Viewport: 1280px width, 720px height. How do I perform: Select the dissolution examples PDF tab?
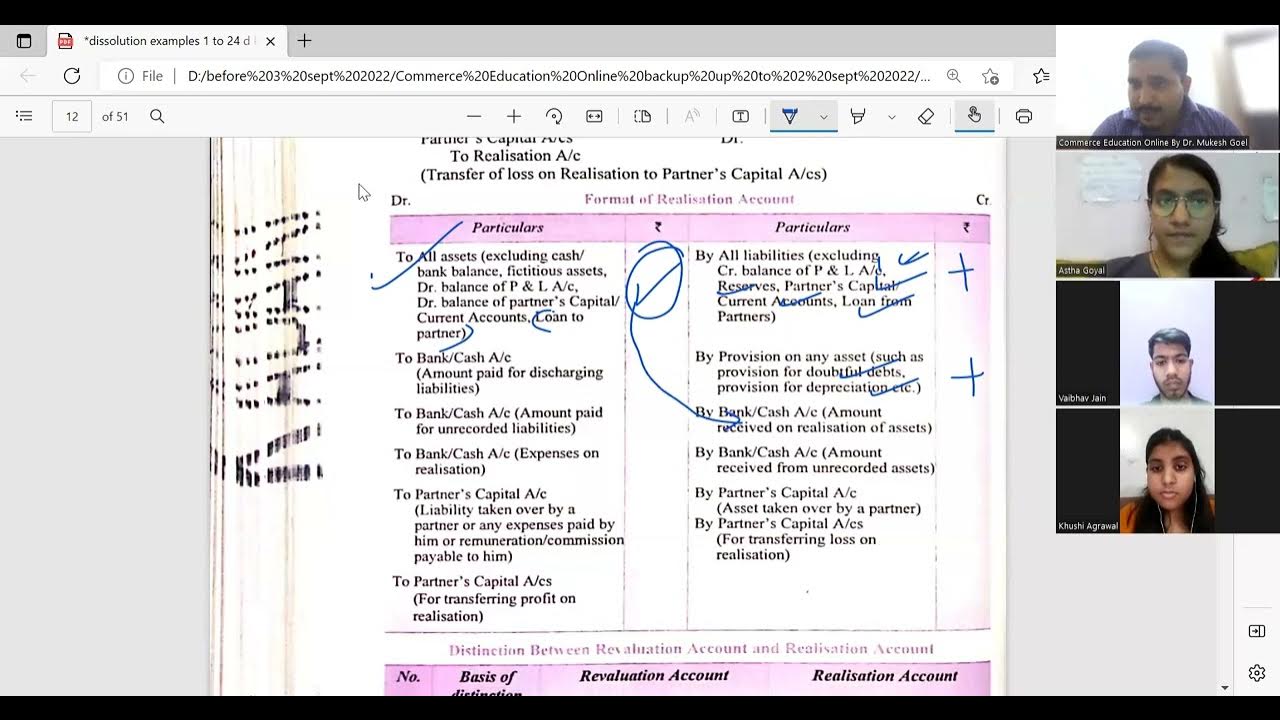click(167, 41)
